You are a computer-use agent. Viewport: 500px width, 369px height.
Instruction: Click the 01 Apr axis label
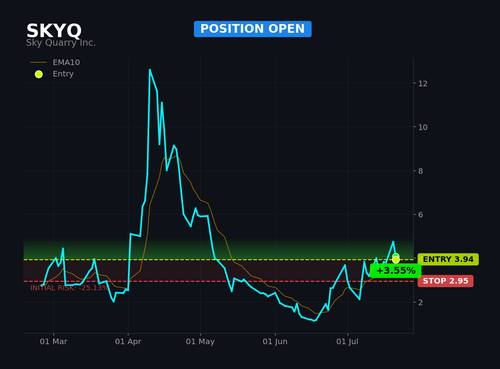click(128, 342)
